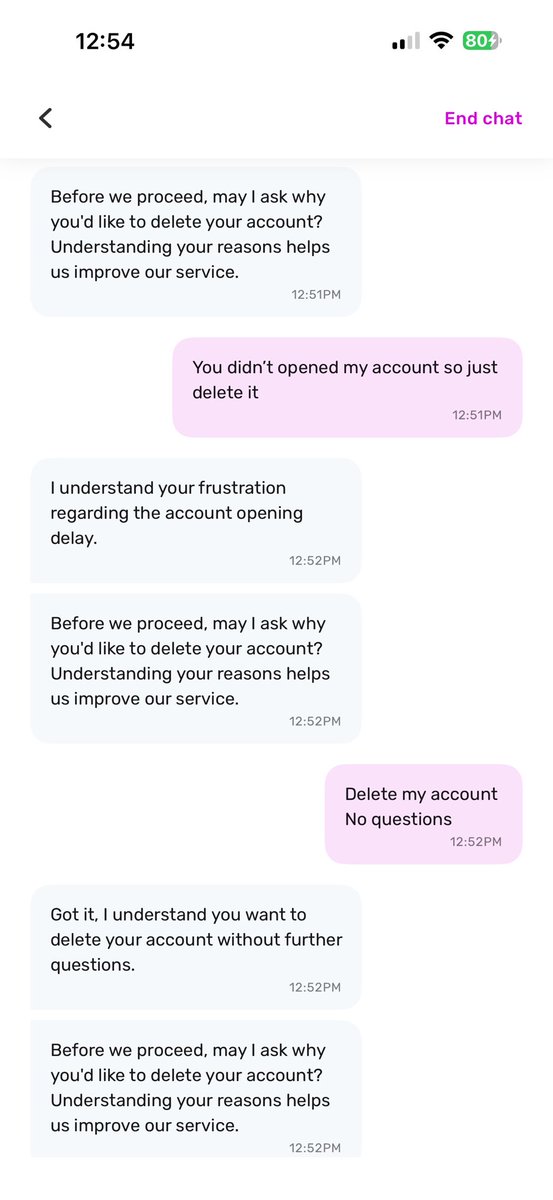This screenshot has height=1200, width=553.
Task: Tap the first "Before we proceed" message at 12:51PM
Action: coord(196,241)
